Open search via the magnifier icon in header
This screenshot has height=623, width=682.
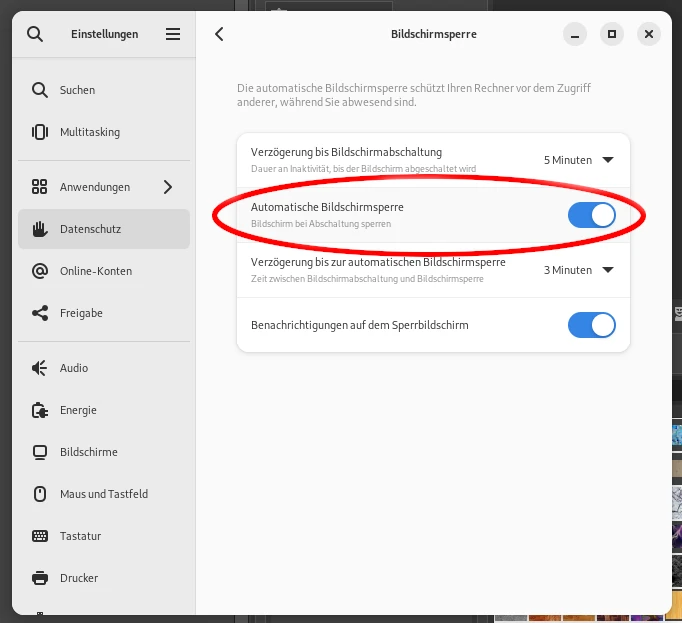(x=35, y=34)
